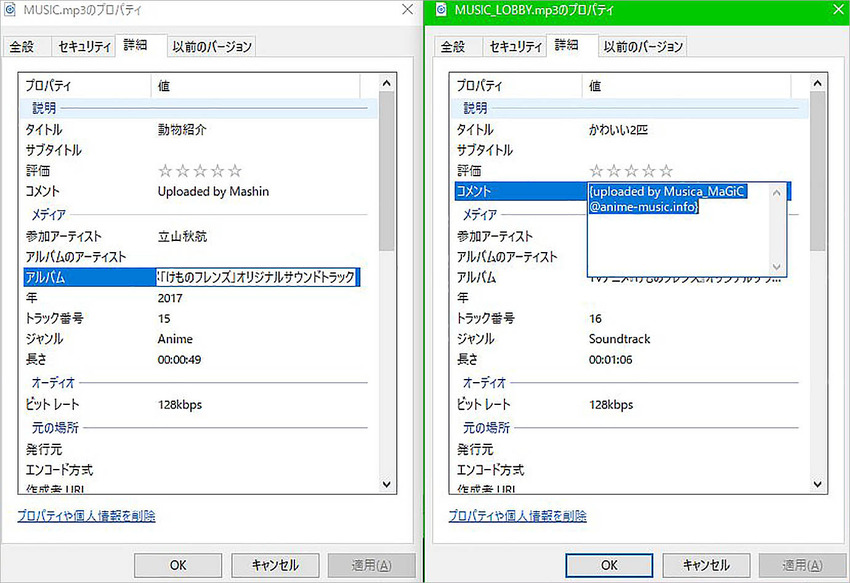850x583 pixels.
Task: Click scroll down arrow in MUSIC_LOBBY.mp3 list
Action: [x=818, y=484]
